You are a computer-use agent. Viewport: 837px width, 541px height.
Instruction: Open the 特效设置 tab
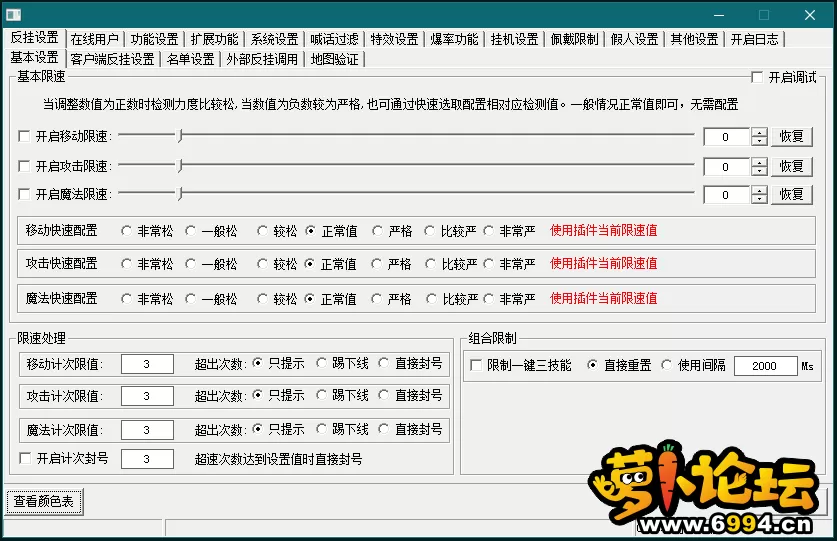(x=394, y=39)
